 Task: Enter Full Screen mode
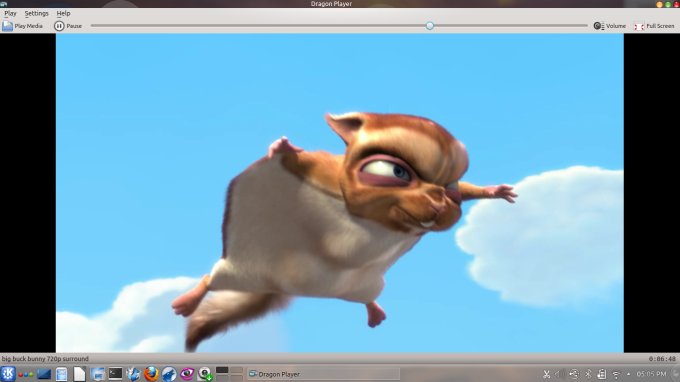pos(654,26)
